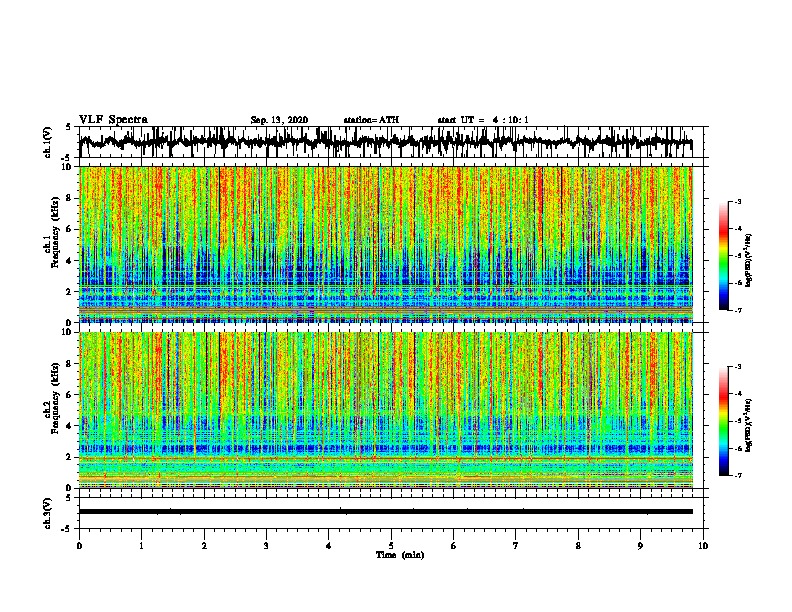Click the "-7" label on ch.2 color scale

(738, 476)
